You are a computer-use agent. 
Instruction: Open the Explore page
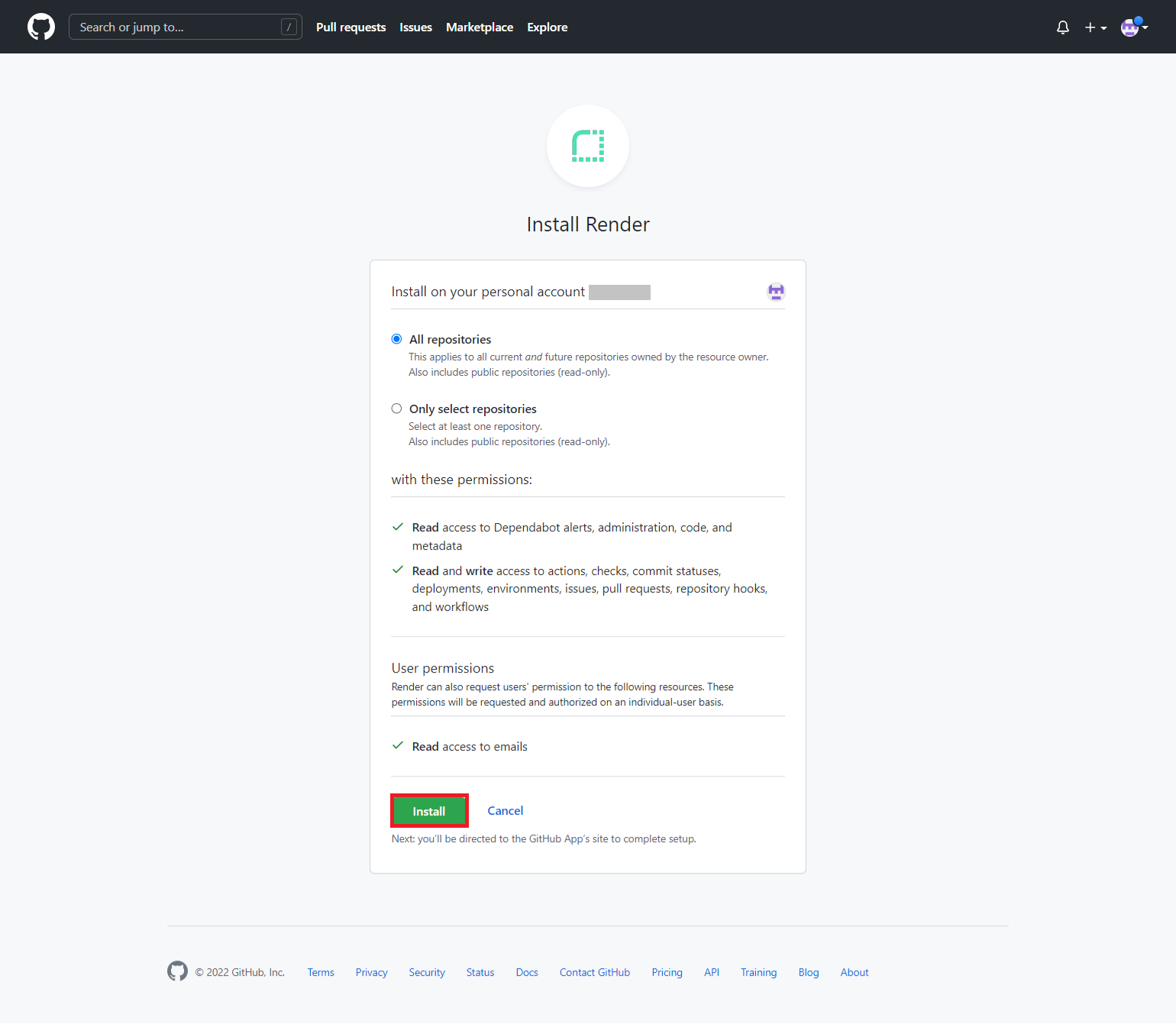point(547,27)
